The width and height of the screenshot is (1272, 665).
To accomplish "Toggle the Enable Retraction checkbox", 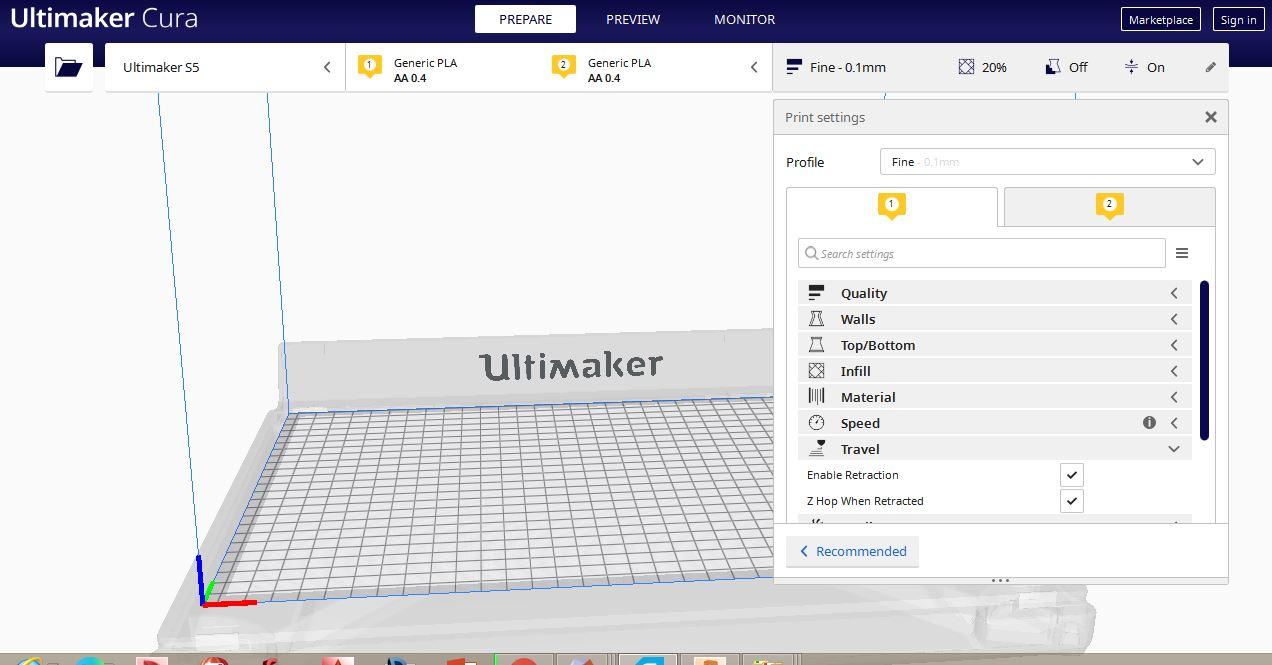I will click(x=1072, y=475).
